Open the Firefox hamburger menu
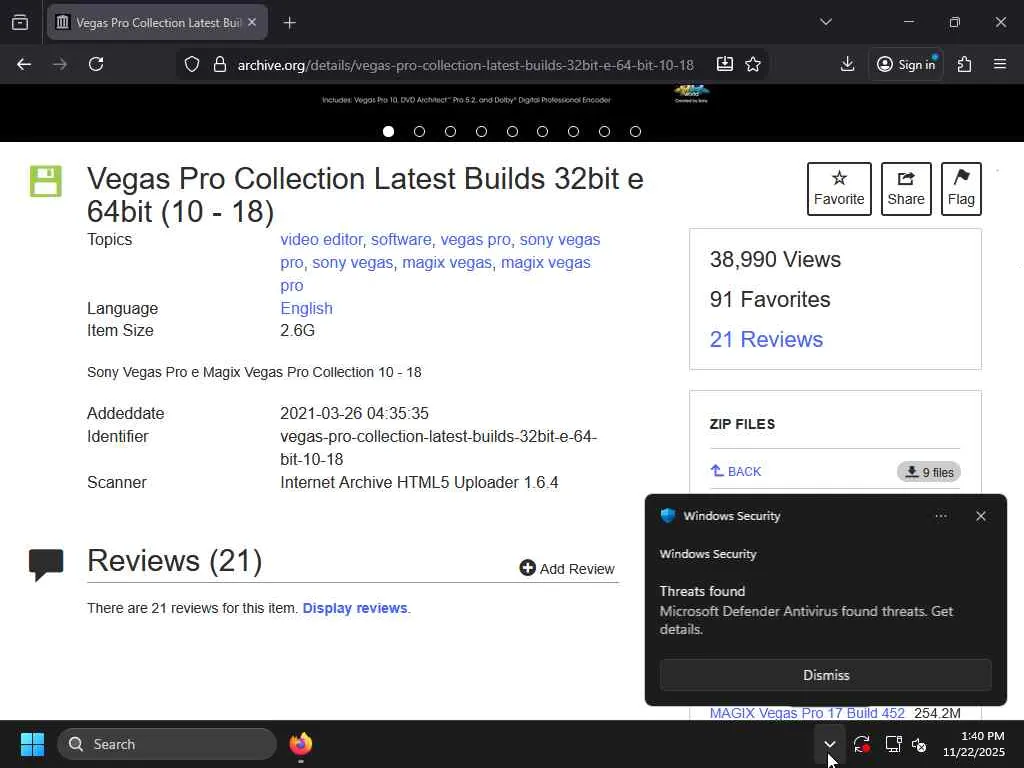The height and width of the screenshot is (768, 1024). click(x=1000, y=64)
